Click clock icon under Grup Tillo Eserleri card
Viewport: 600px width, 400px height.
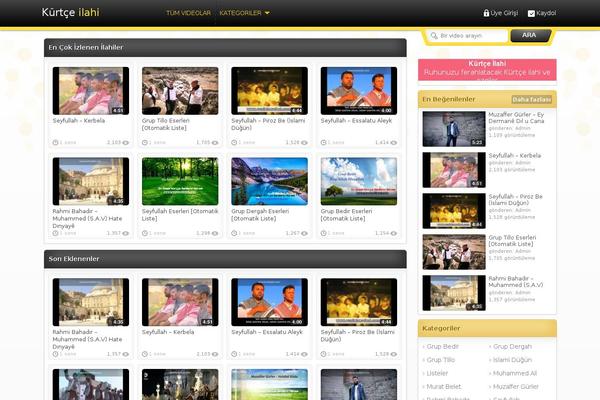145,142
